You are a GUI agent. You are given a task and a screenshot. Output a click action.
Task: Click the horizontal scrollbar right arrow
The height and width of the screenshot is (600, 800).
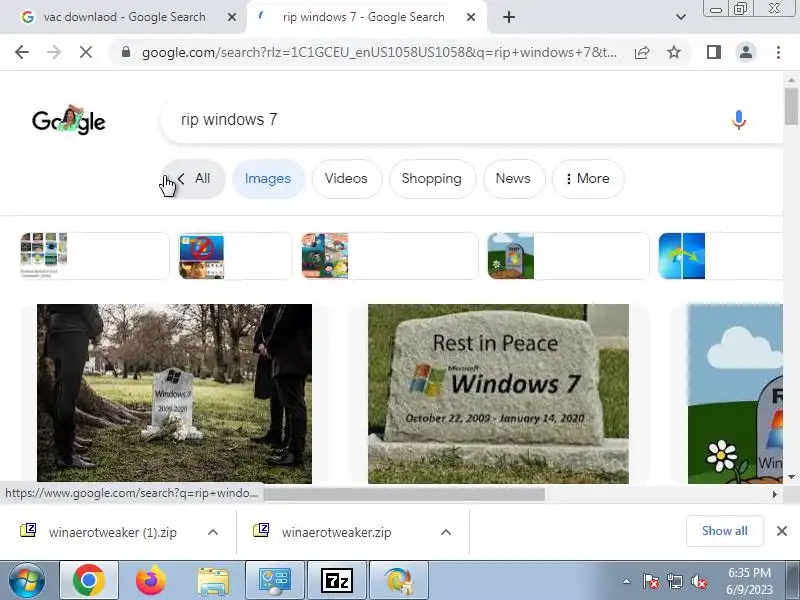774,494
